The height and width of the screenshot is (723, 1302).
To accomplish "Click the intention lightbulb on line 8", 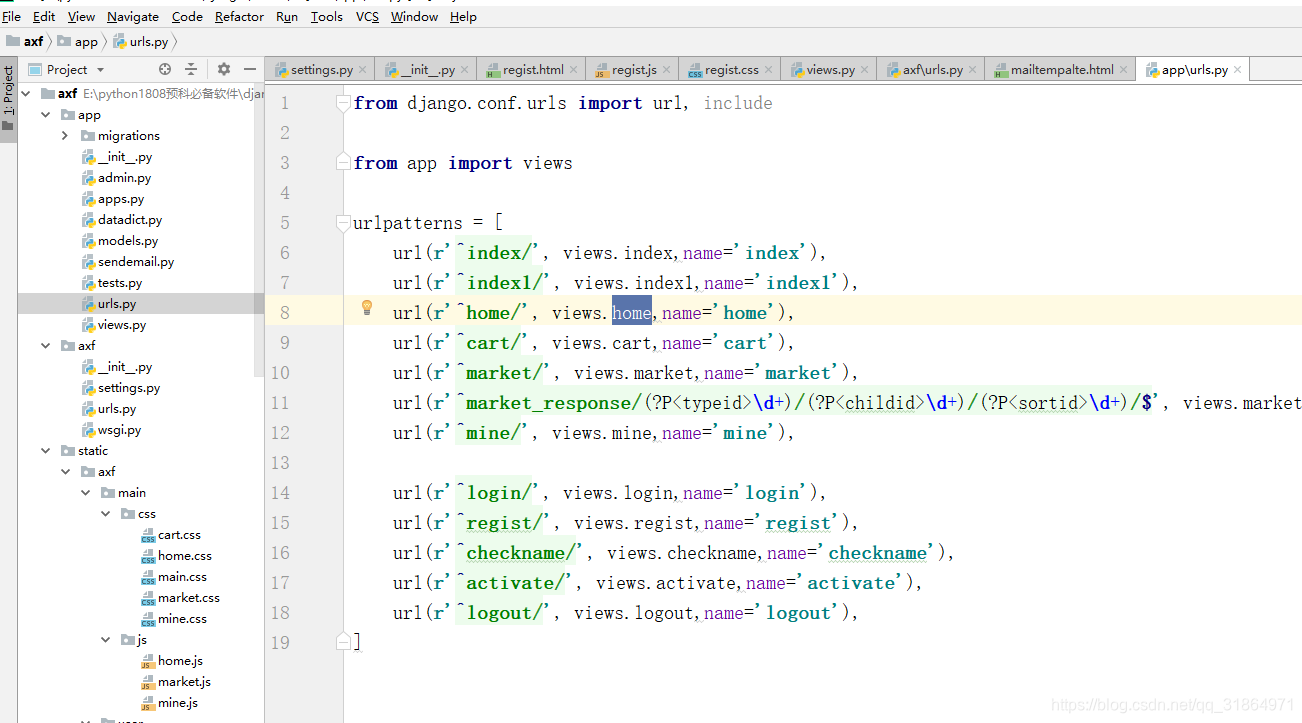I will [x=367, y=307].
